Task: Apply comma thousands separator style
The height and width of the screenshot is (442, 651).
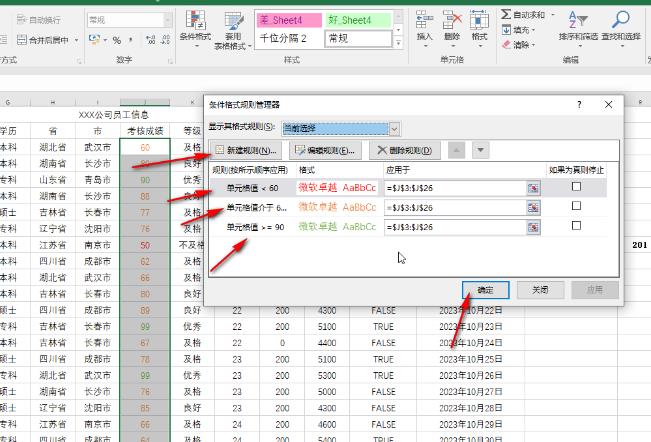Action: click(131, 40)
